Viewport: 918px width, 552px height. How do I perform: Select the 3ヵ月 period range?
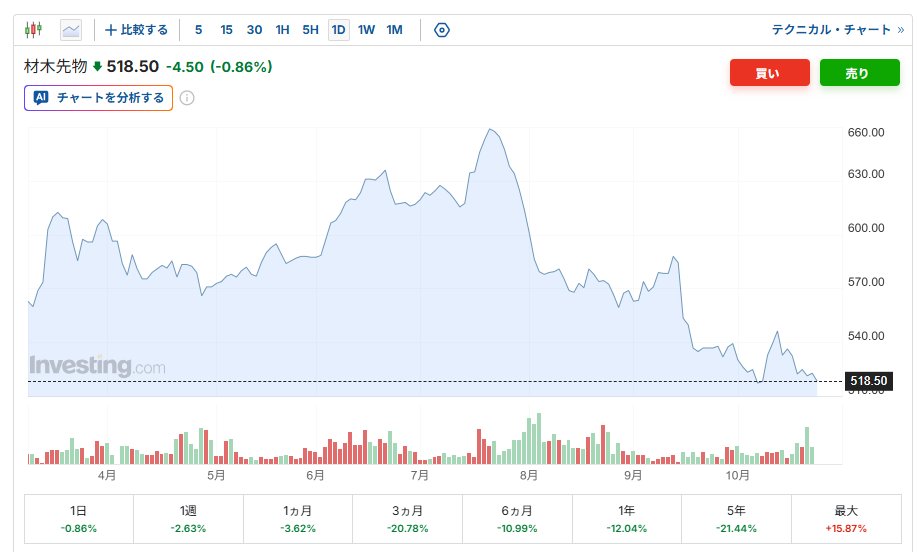coord(407,519)
